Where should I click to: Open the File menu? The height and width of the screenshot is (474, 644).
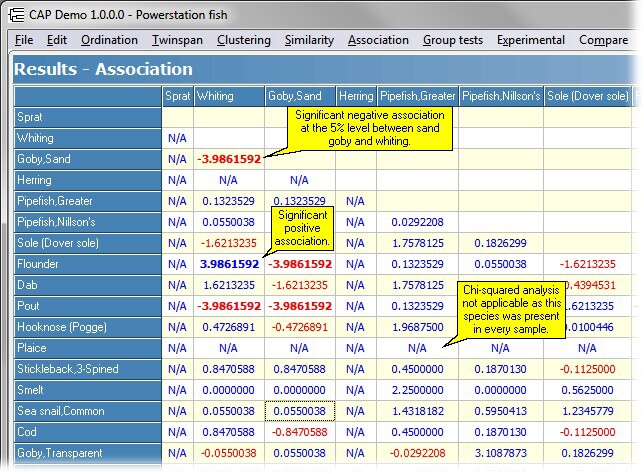(24, 40)
